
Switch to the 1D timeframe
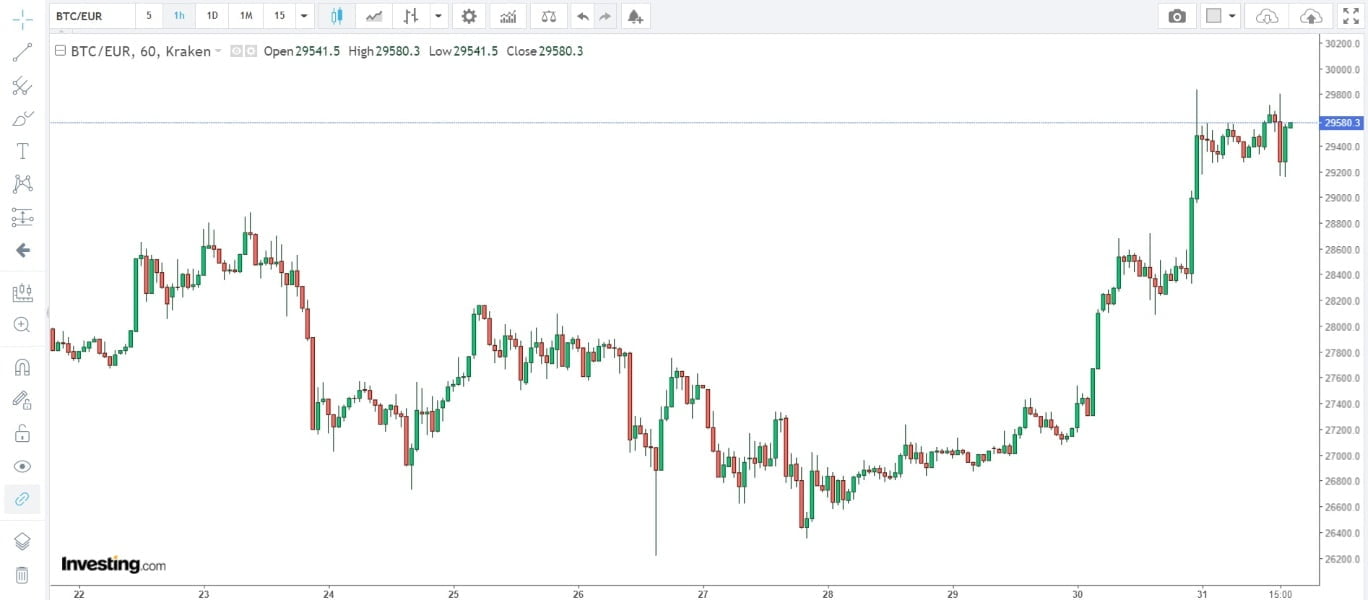tap(212, 16)
